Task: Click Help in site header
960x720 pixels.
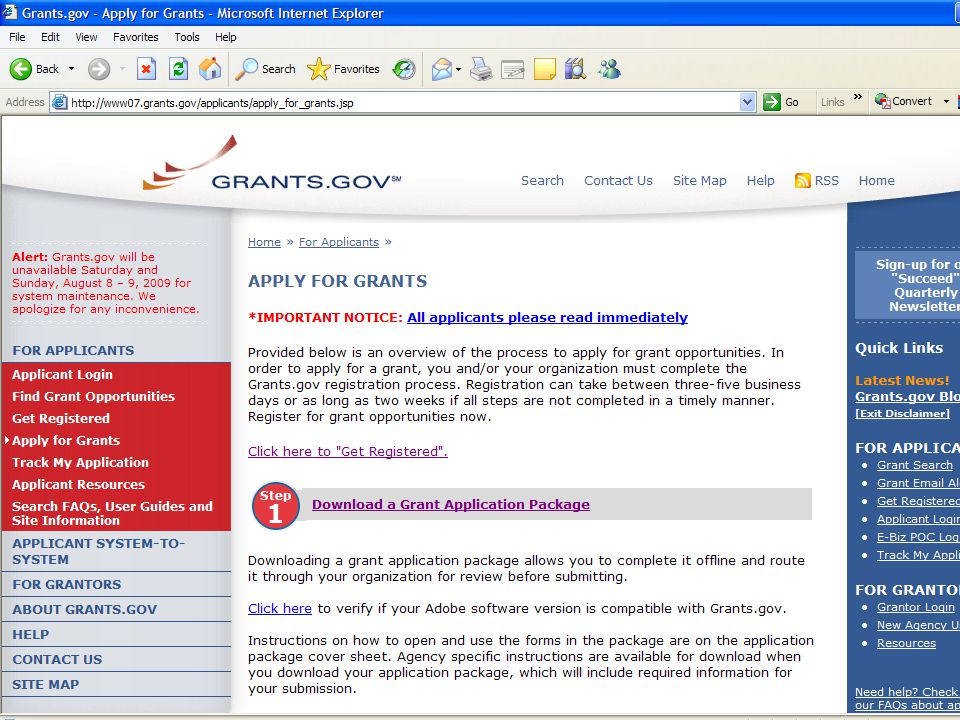Action: point(760,181)
